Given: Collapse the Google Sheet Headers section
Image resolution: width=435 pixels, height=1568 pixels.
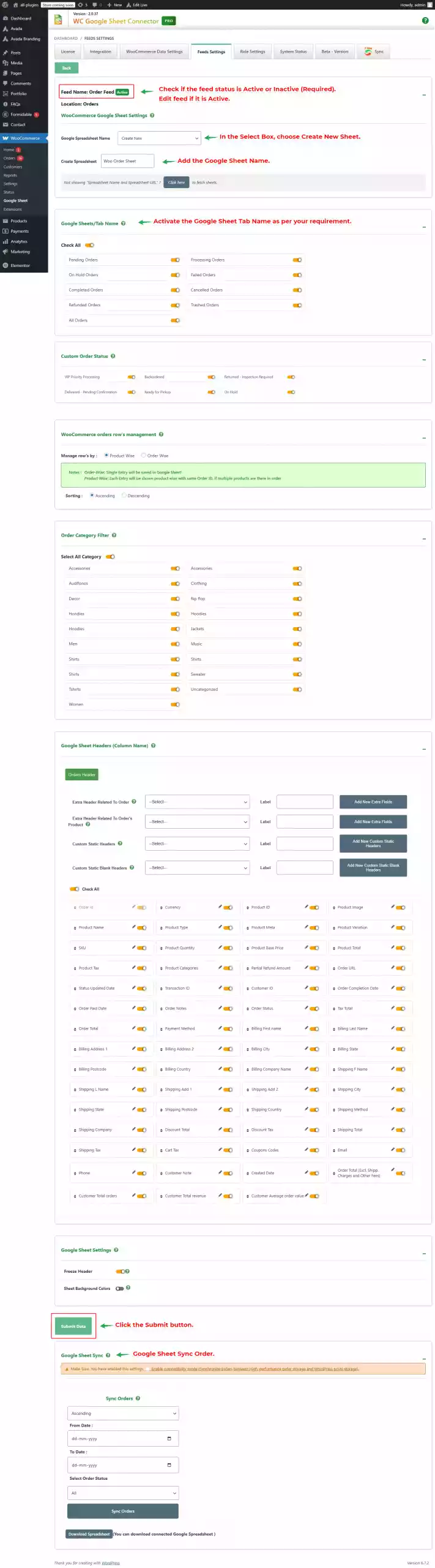Looking at the screenshot, I should 424,749.
